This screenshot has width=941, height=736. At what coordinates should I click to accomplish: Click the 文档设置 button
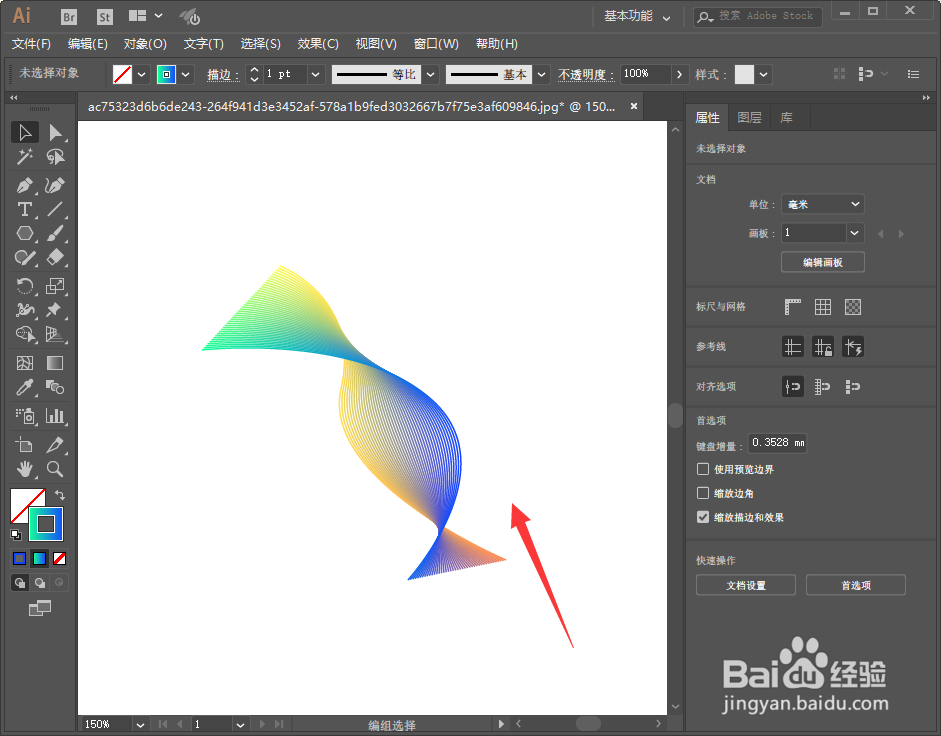pyautogui.click(x=746, y=585)
